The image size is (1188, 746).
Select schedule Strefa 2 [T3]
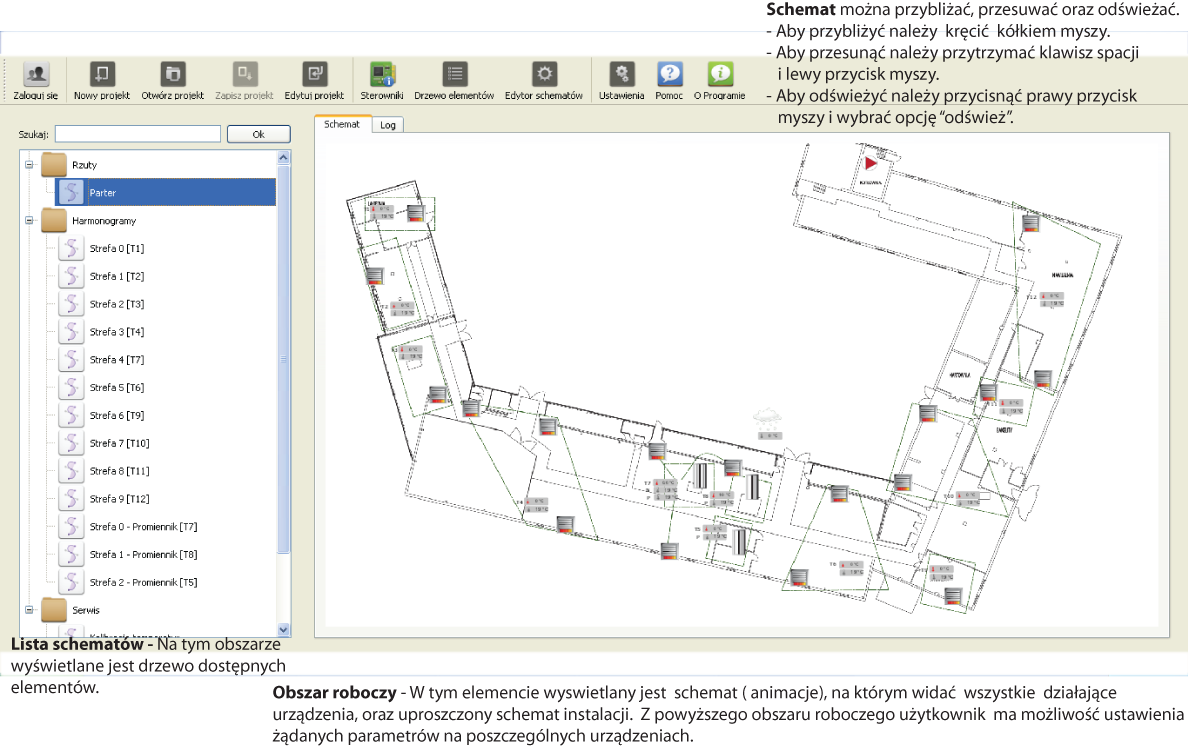coord(117,304)
